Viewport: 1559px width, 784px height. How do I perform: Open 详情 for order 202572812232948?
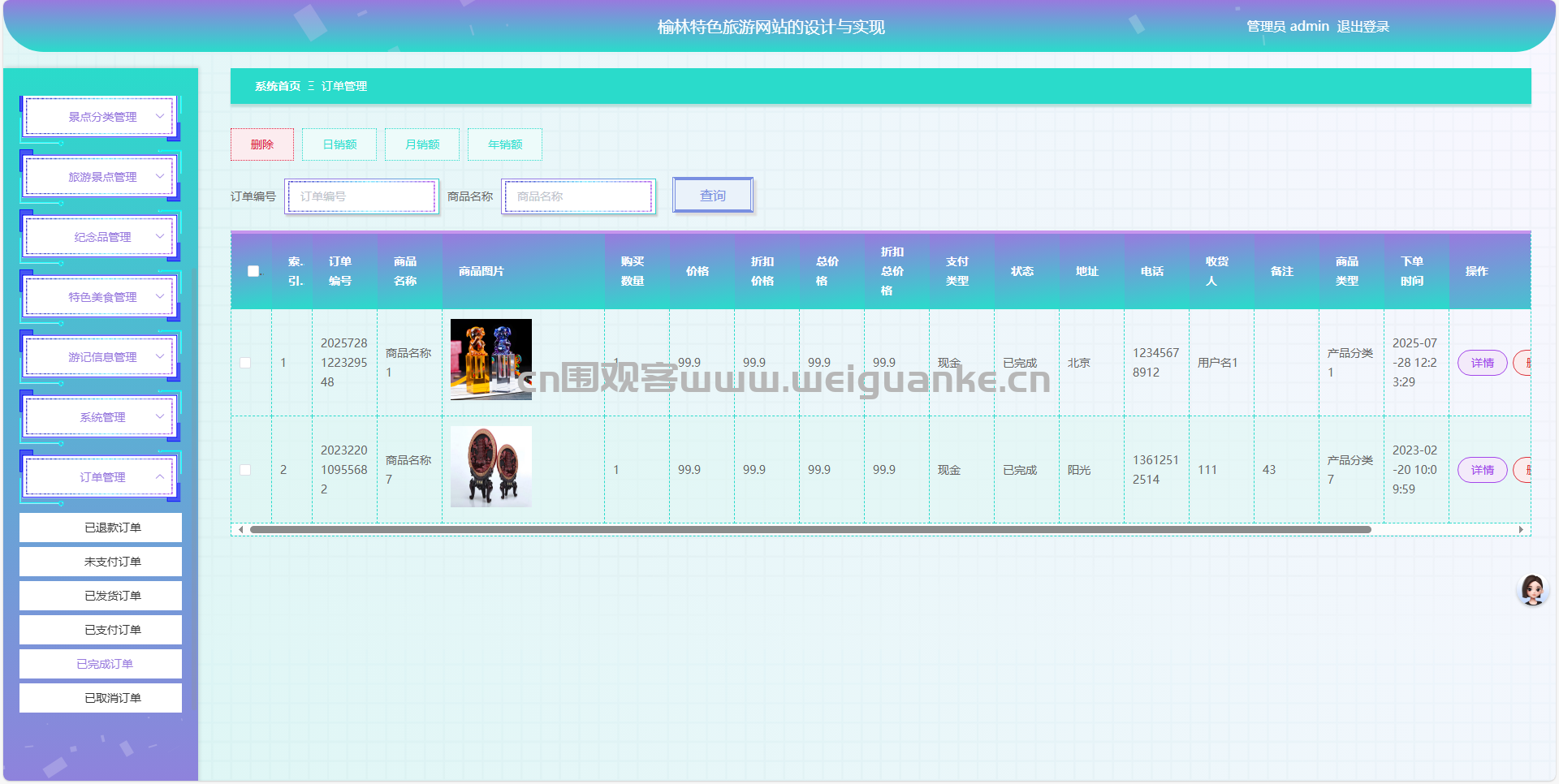coord(1483,363)
